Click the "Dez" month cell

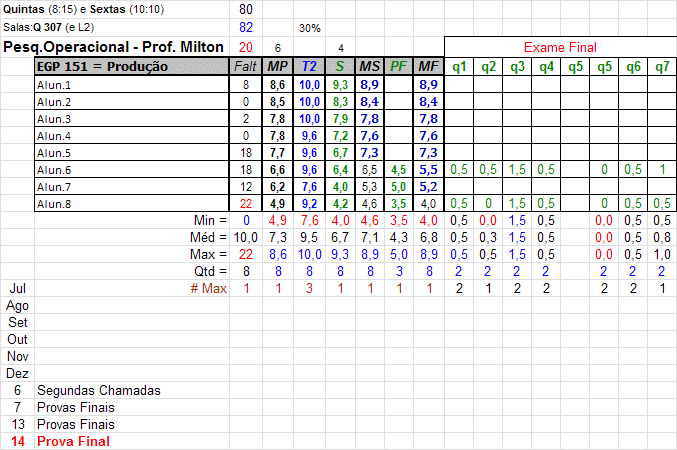[17, 373]
